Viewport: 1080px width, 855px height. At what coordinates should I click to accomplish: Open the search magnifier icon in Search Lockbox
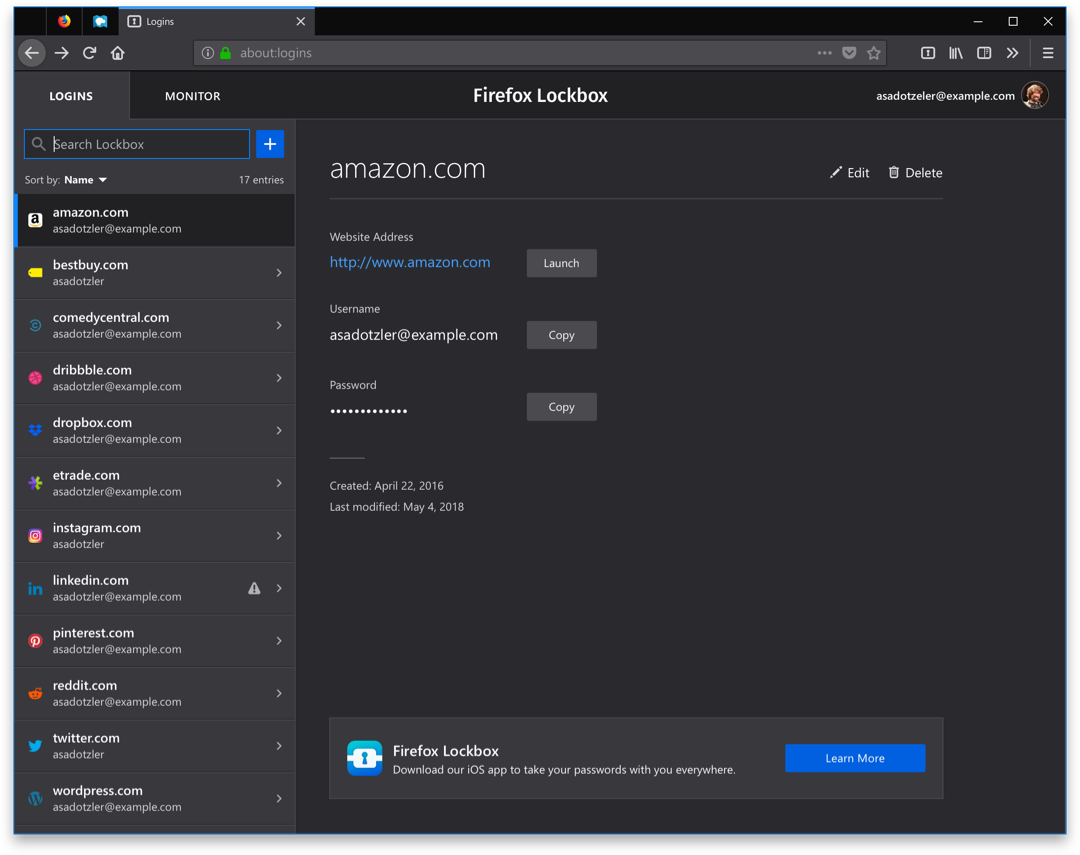click(x=37, y=143)
